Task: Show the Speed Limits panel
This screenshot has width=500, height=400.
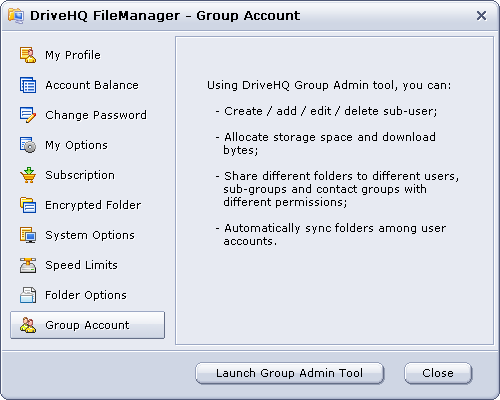Action: [81, 265]
